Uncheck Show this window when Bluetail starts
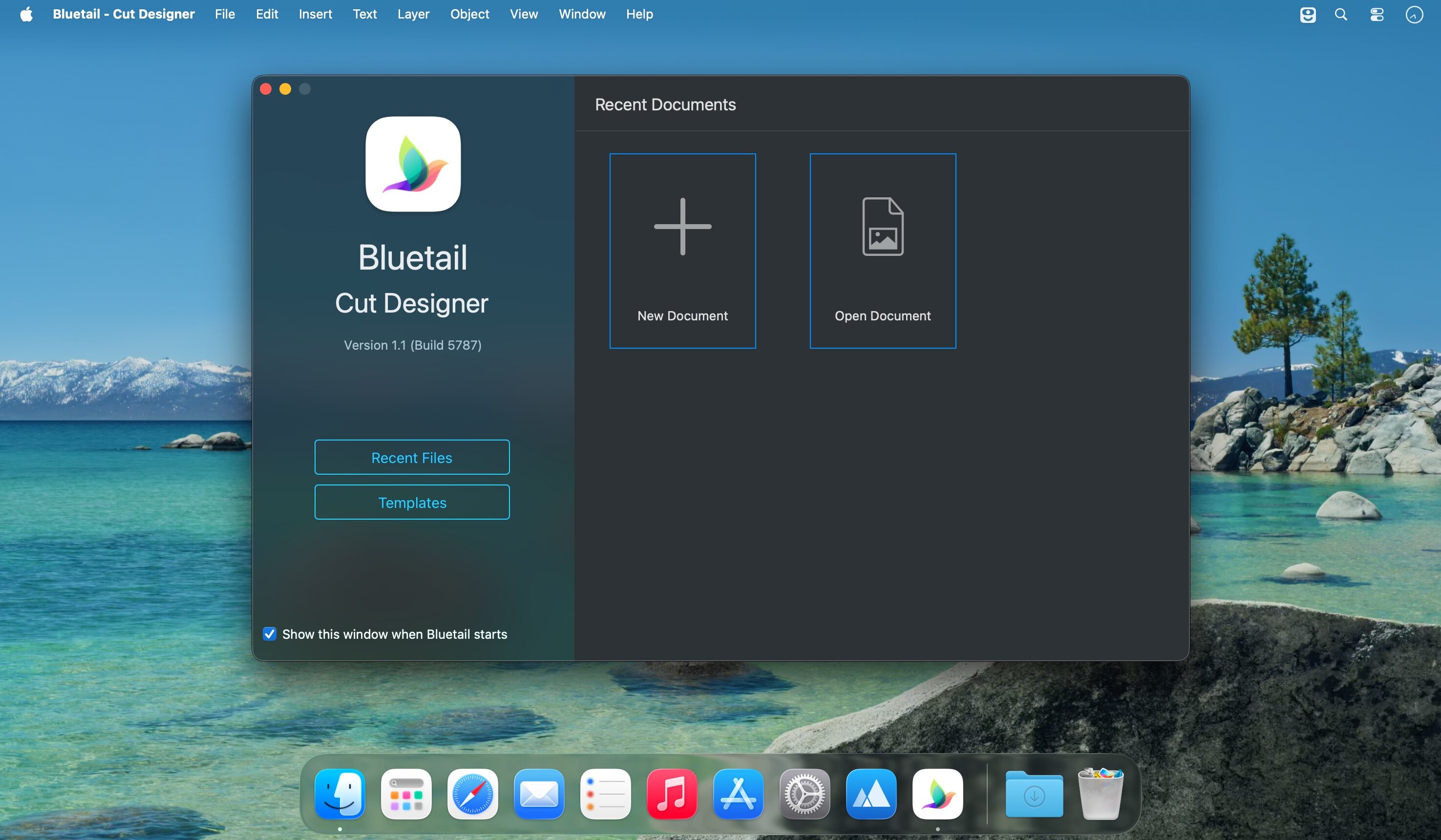Viewport: 1441px width, 840px height. 269,633
